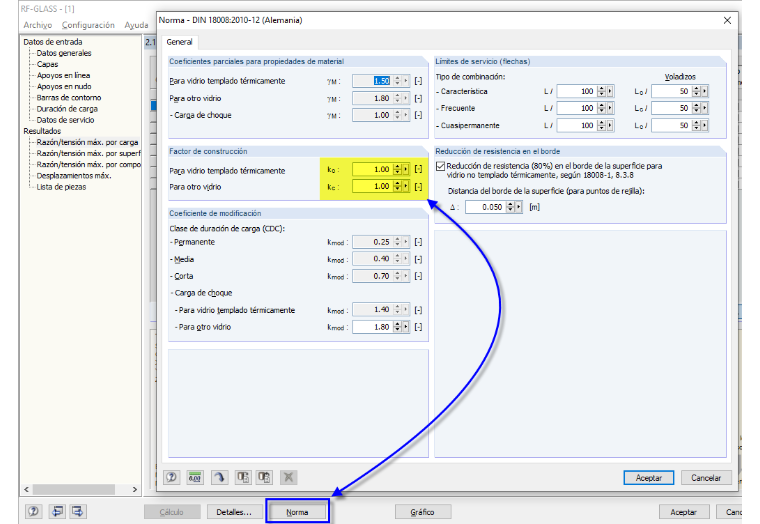Open the Ayuda menu
This screenshot has width=760, height=524.
coord(136,25)
